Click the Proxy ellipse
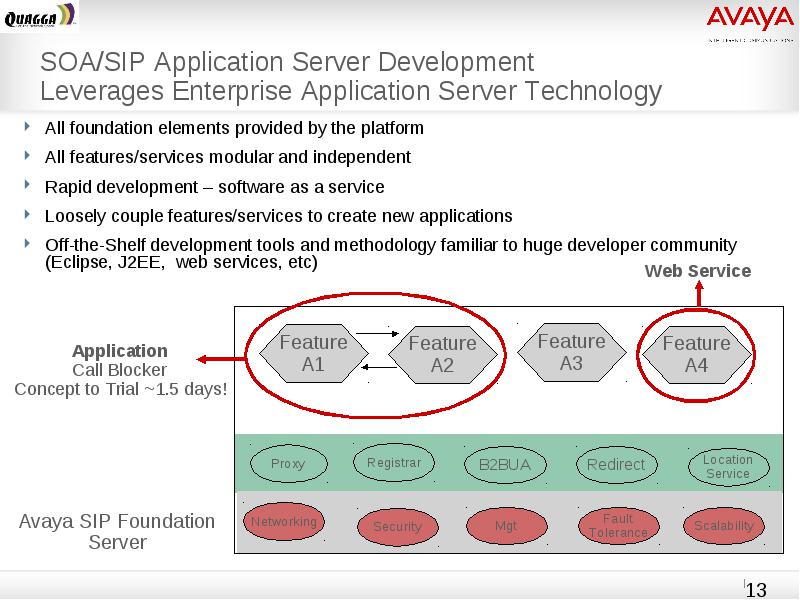Viewport: 800px width, 600px height. (x=288, y=464)
